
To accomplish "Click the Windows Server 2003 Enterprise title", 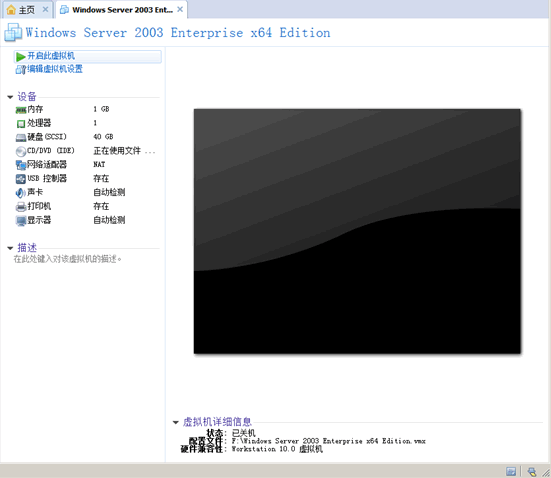I will point(178,33).
